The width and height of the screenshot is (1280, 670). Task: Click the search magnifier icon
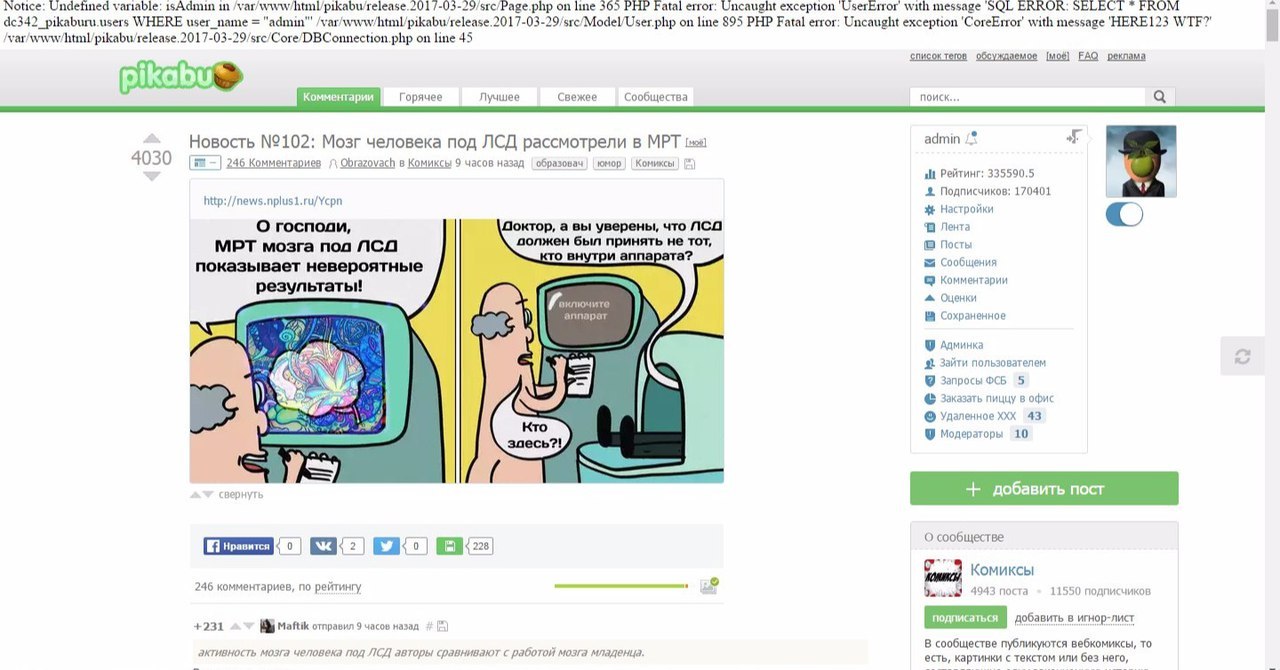coord(1160,97)
